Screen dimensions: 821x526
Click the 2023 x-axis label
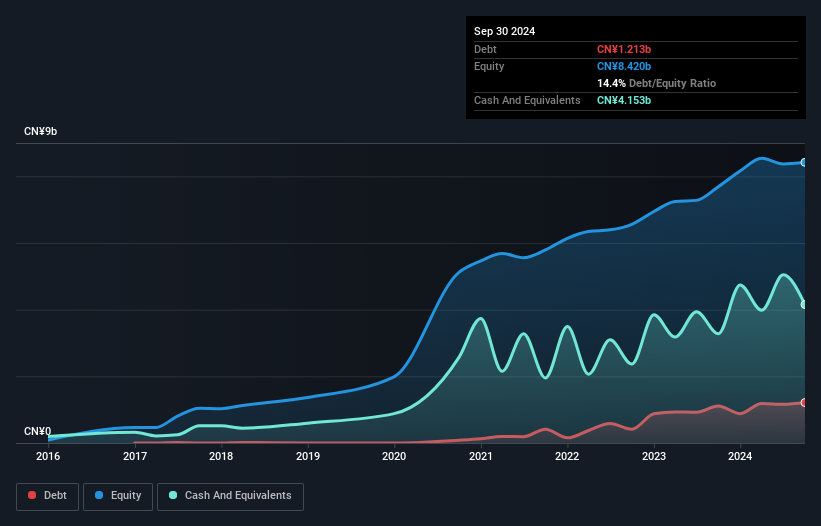pos(654,456)
